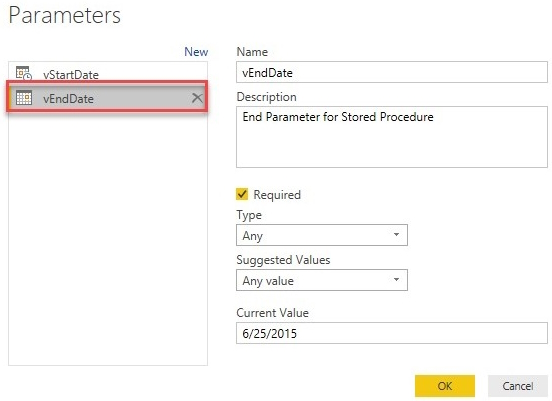The width and height of the screenshot is (552, 401).
Task: Click the vStartDate date-time parameter icon
Action: pos(24,73)
